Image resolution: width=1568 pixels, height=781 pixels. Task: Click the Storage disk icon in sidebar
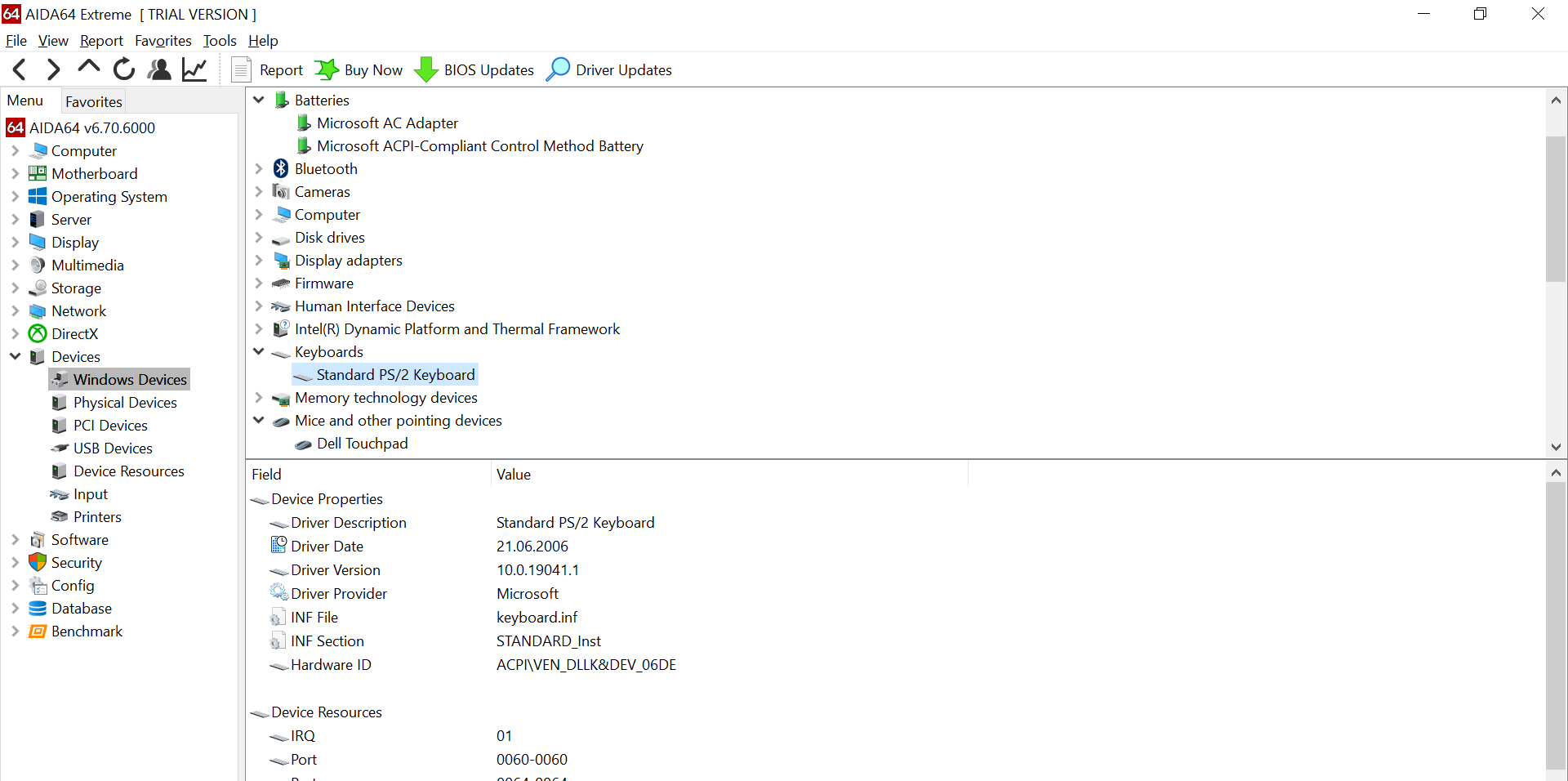click(38, 288)
